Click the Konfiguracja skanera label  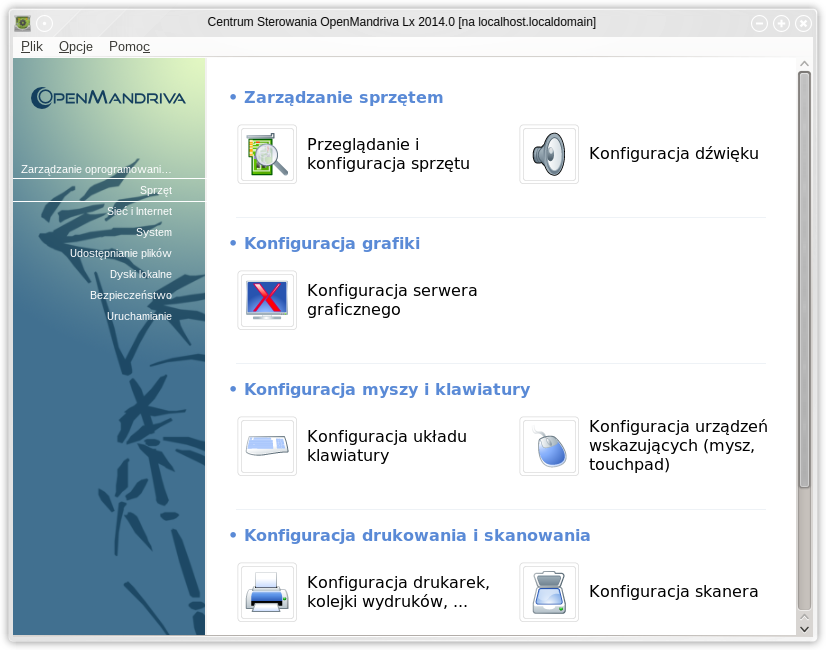674,592
